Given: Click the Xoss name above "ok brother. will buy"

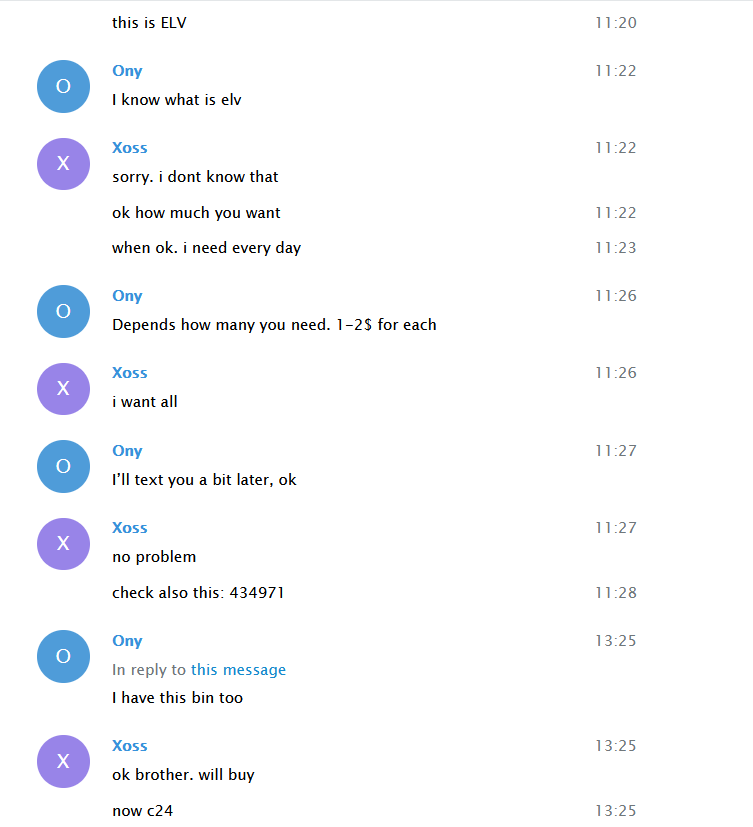Looking at the screenshot, I should click(130, 746).
